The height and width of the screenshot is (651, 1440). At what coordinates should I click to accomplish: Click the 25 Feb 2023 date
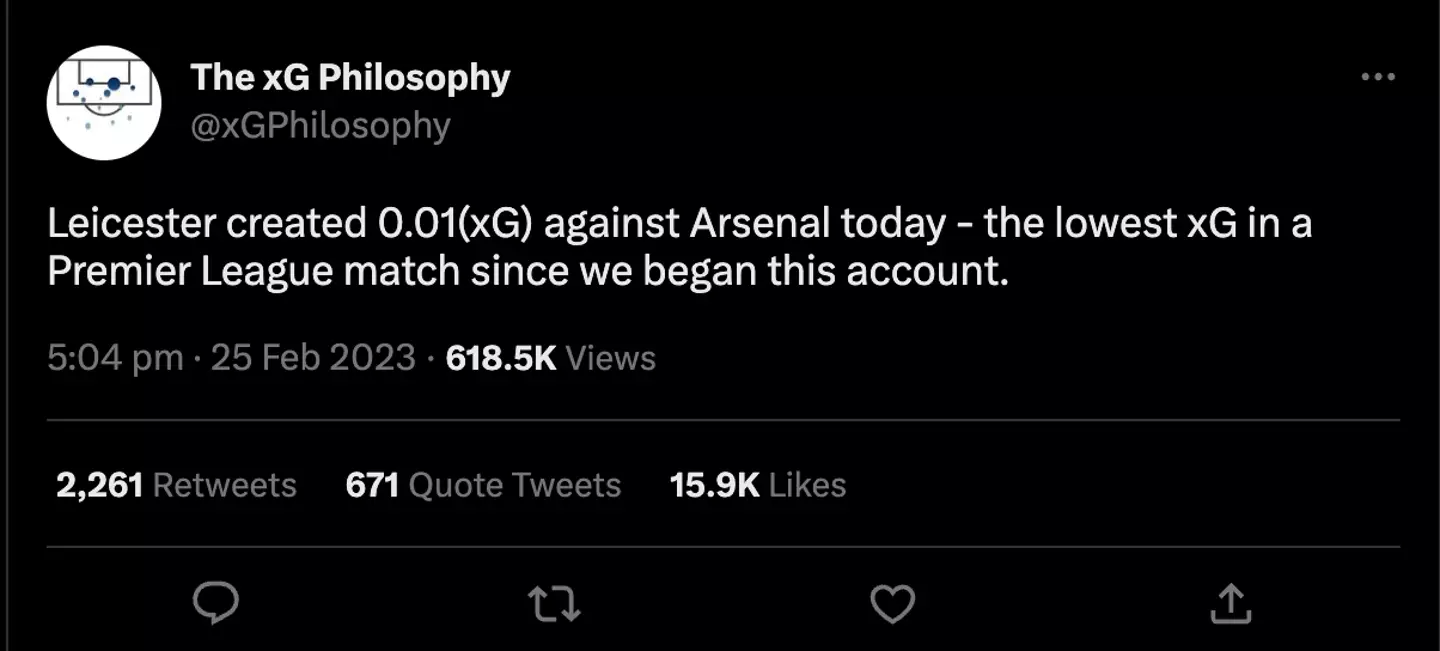313,358
